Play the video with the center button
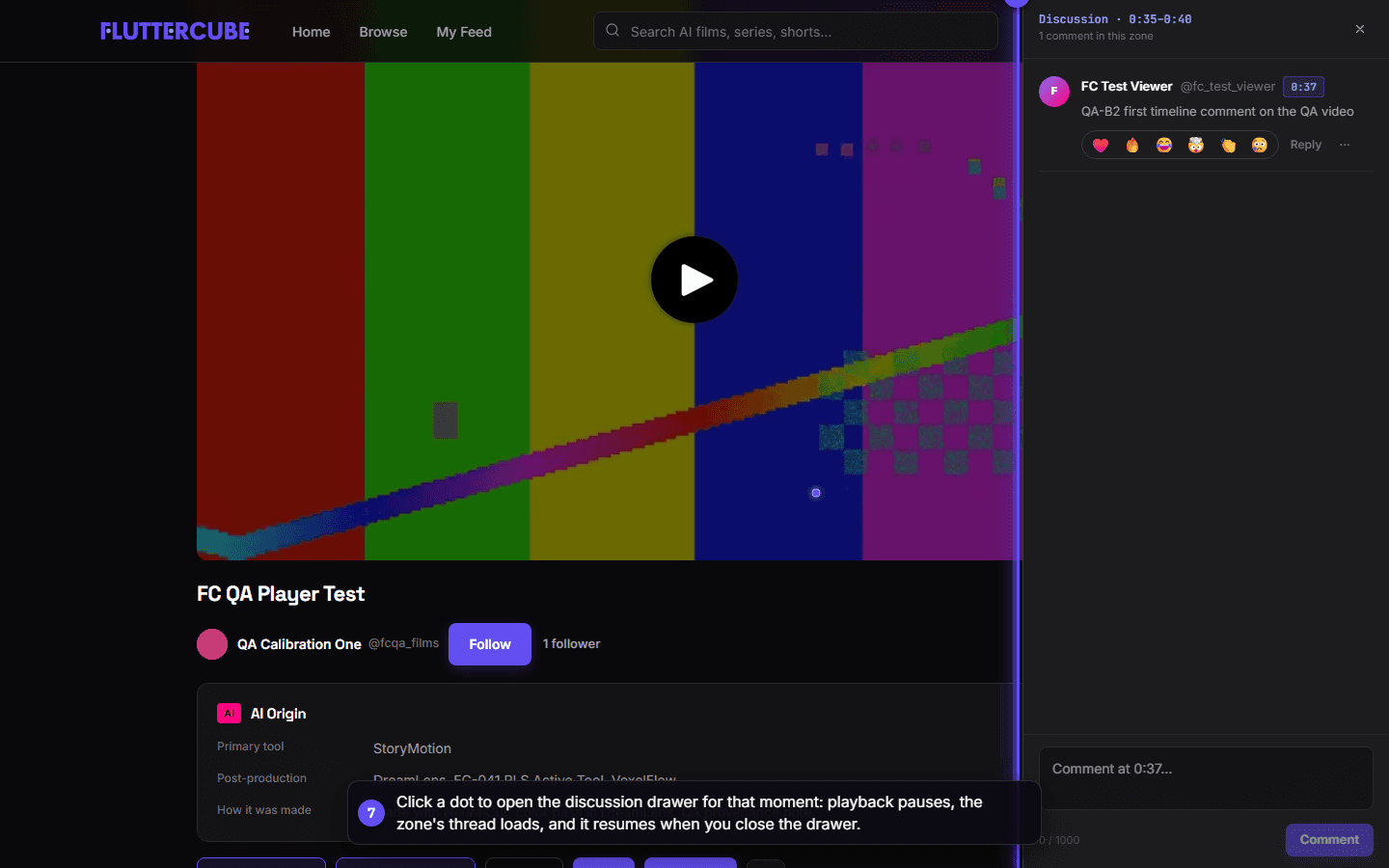 coord(694,280)
